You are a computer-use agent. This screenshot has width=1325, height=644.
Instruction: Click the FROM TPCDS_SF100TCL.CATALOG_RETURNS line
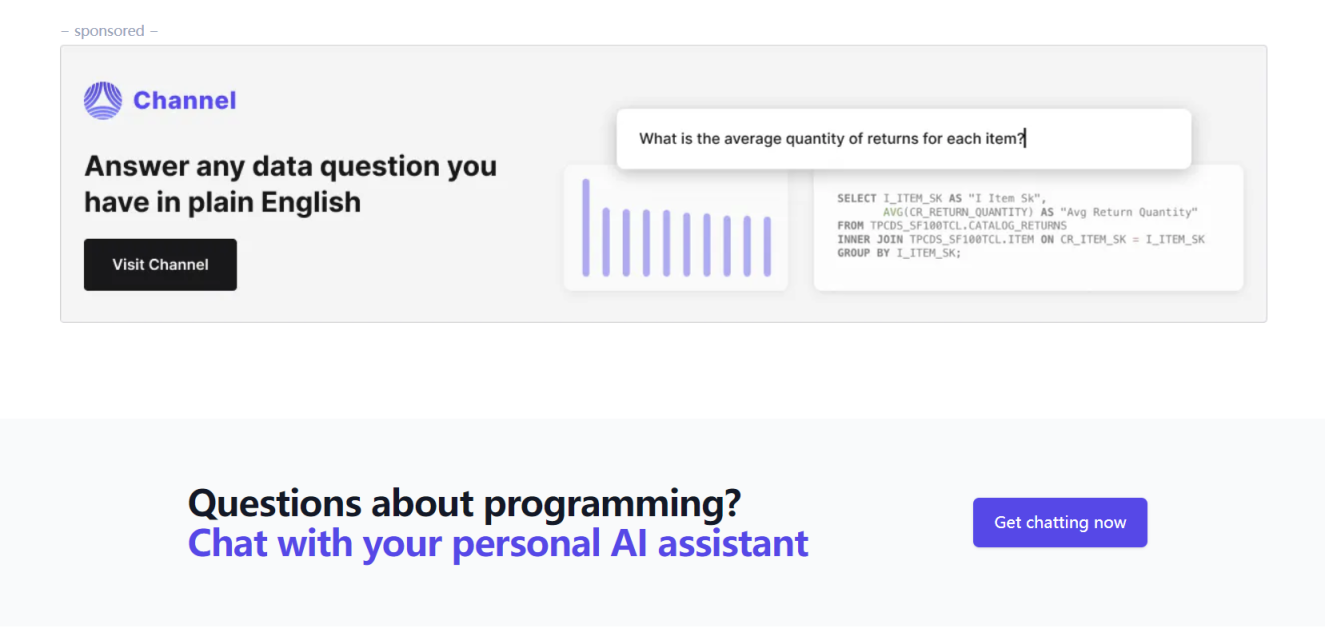(951, 226)
